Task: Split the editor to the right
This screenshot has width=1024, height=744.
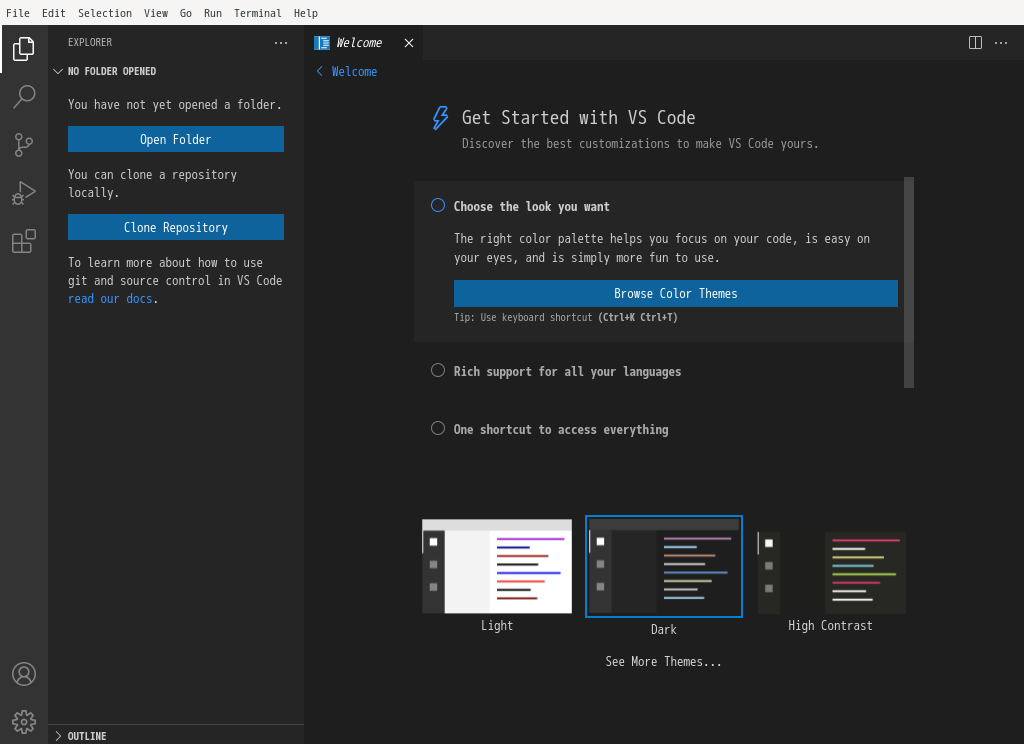Action: coord(975,43)
